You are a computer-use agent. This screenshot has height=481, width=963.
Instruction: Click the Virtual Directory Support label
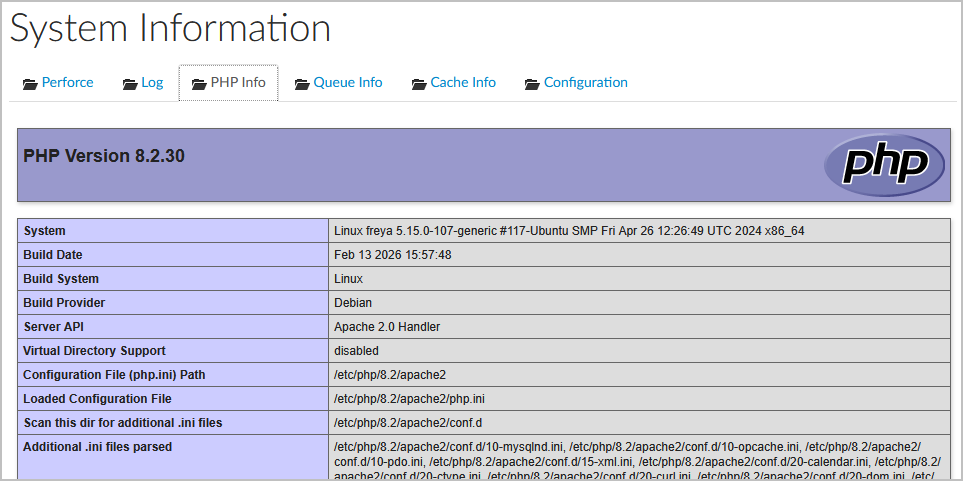coord(95,351)
